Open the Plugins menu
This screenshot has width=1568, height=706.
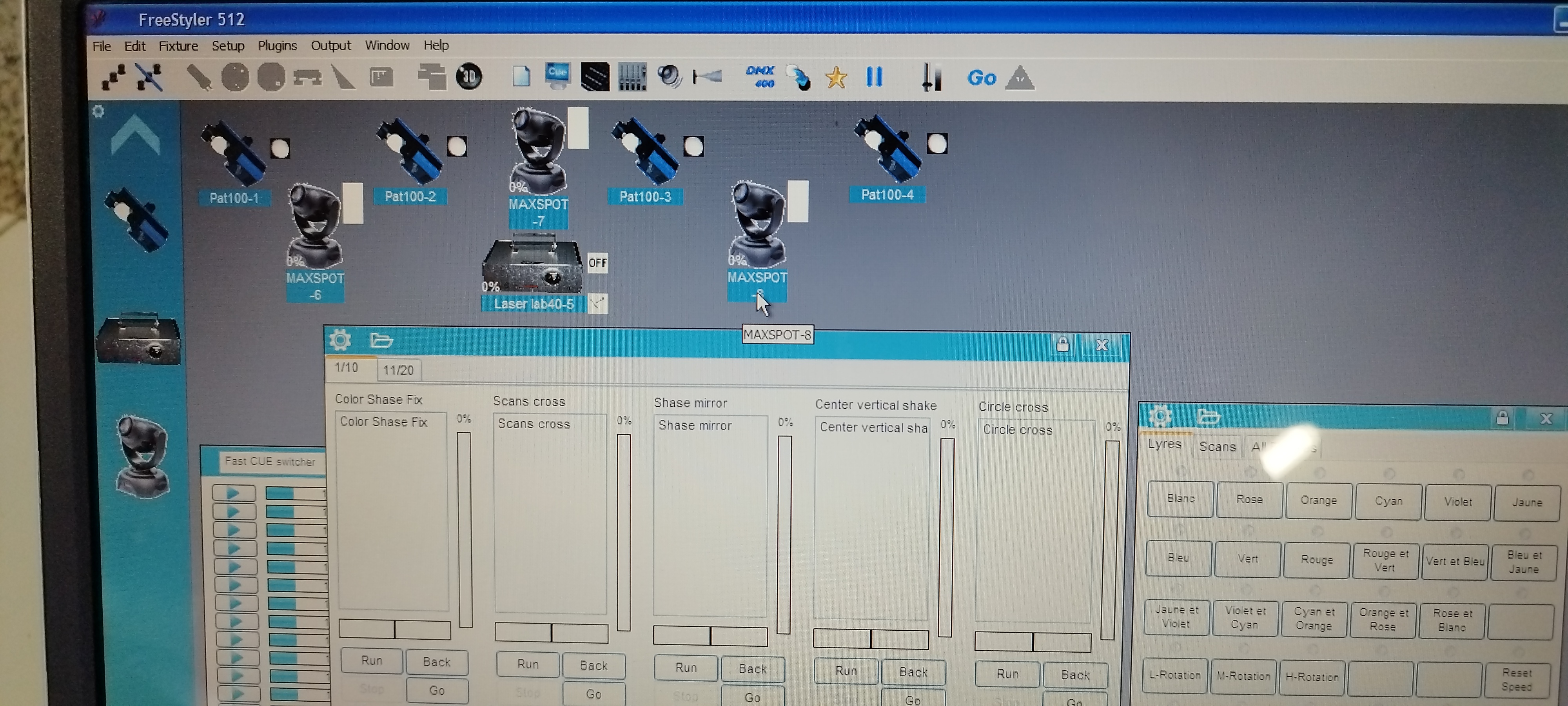click(x=277, y=45)
